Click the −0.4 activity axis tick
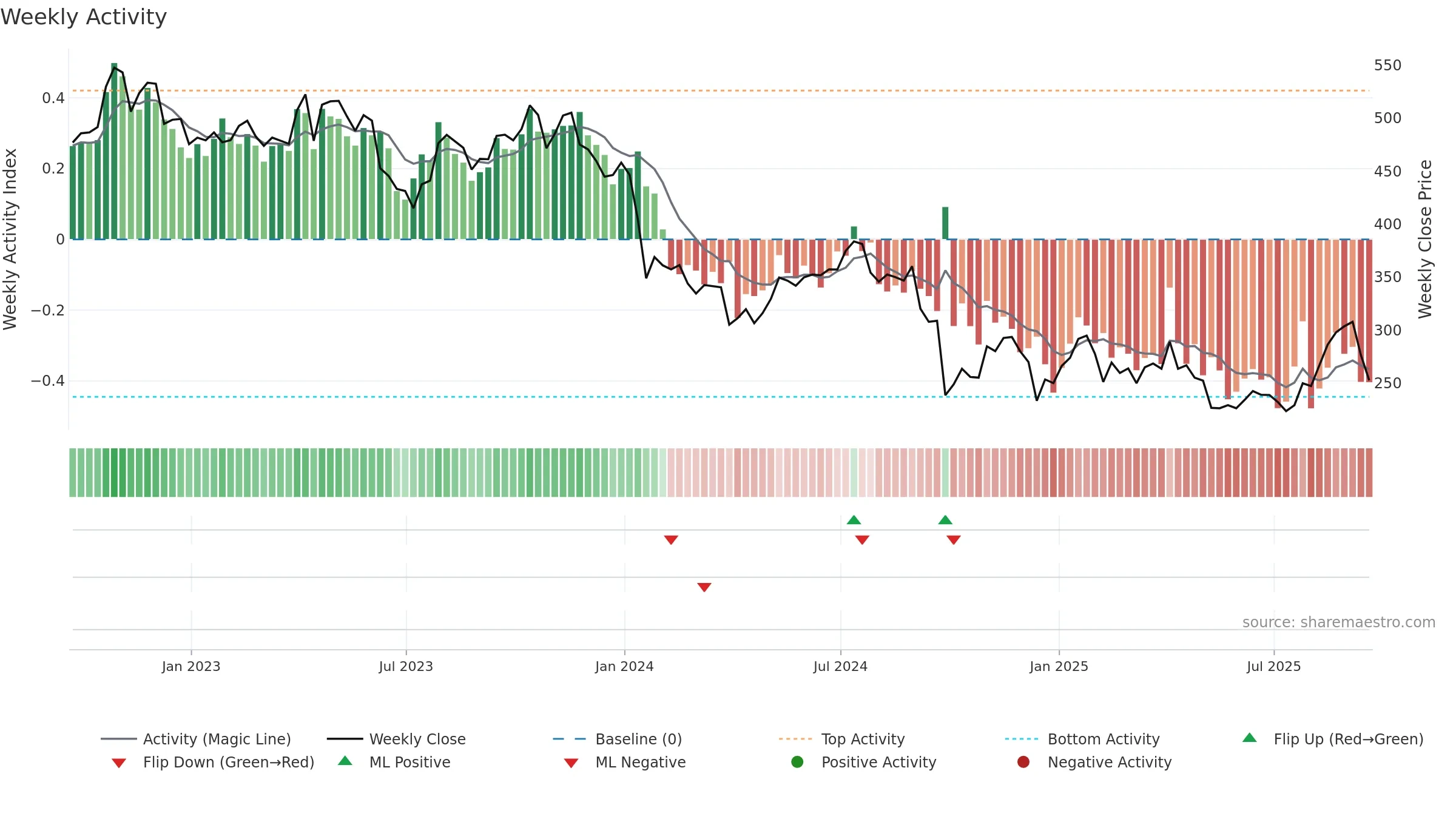 coord(48,380)
